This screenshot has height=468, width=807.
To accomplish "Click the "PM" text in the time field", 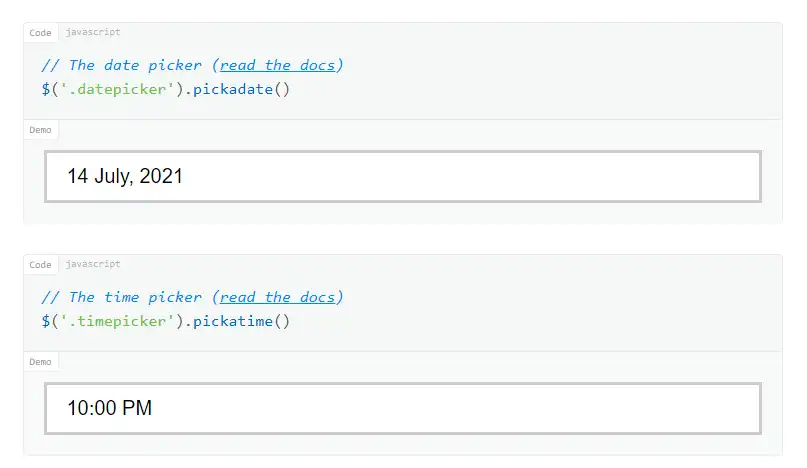I will [136, 408].
